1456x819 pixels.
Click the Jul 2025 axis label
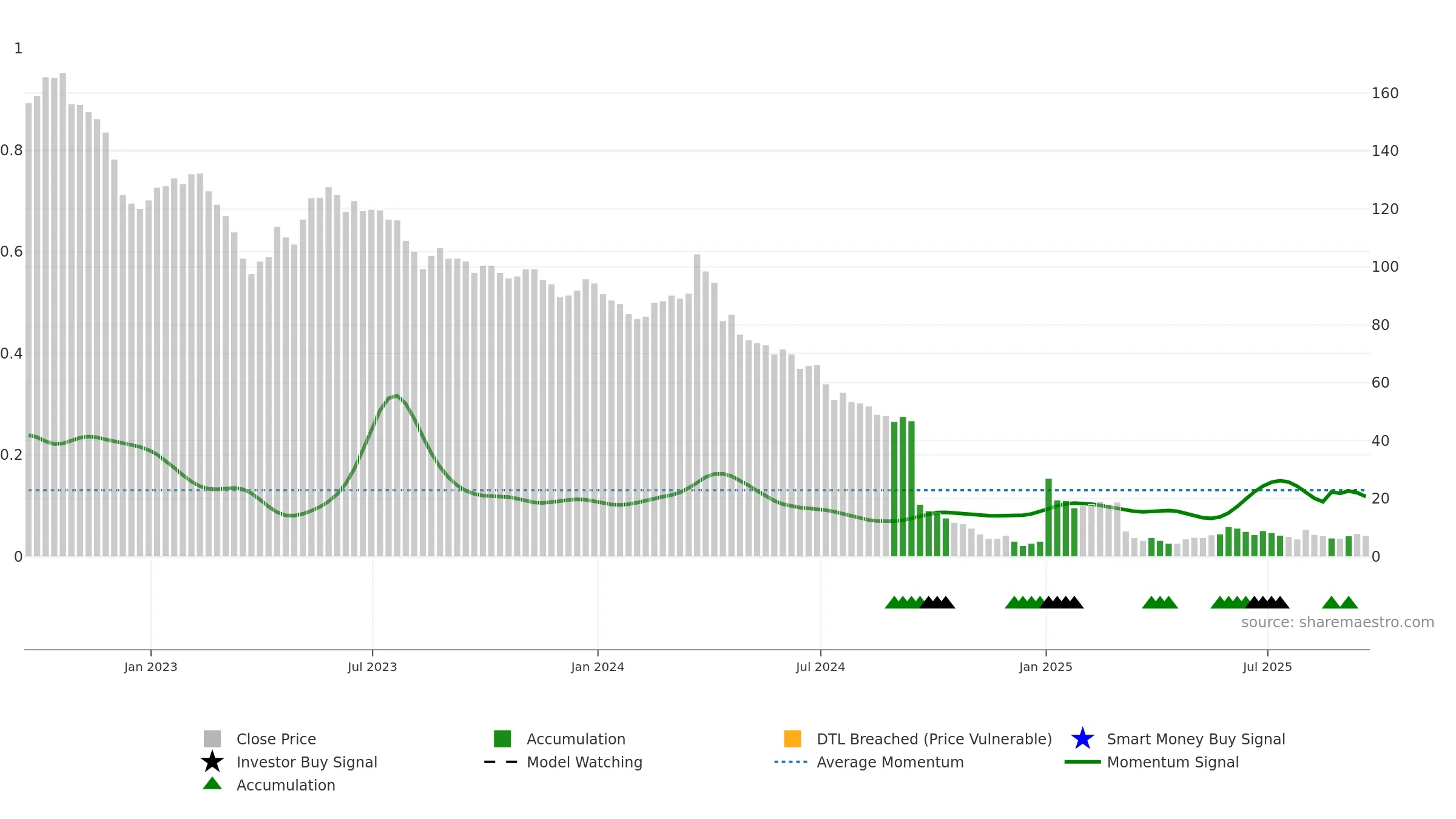click(1267, 667)
